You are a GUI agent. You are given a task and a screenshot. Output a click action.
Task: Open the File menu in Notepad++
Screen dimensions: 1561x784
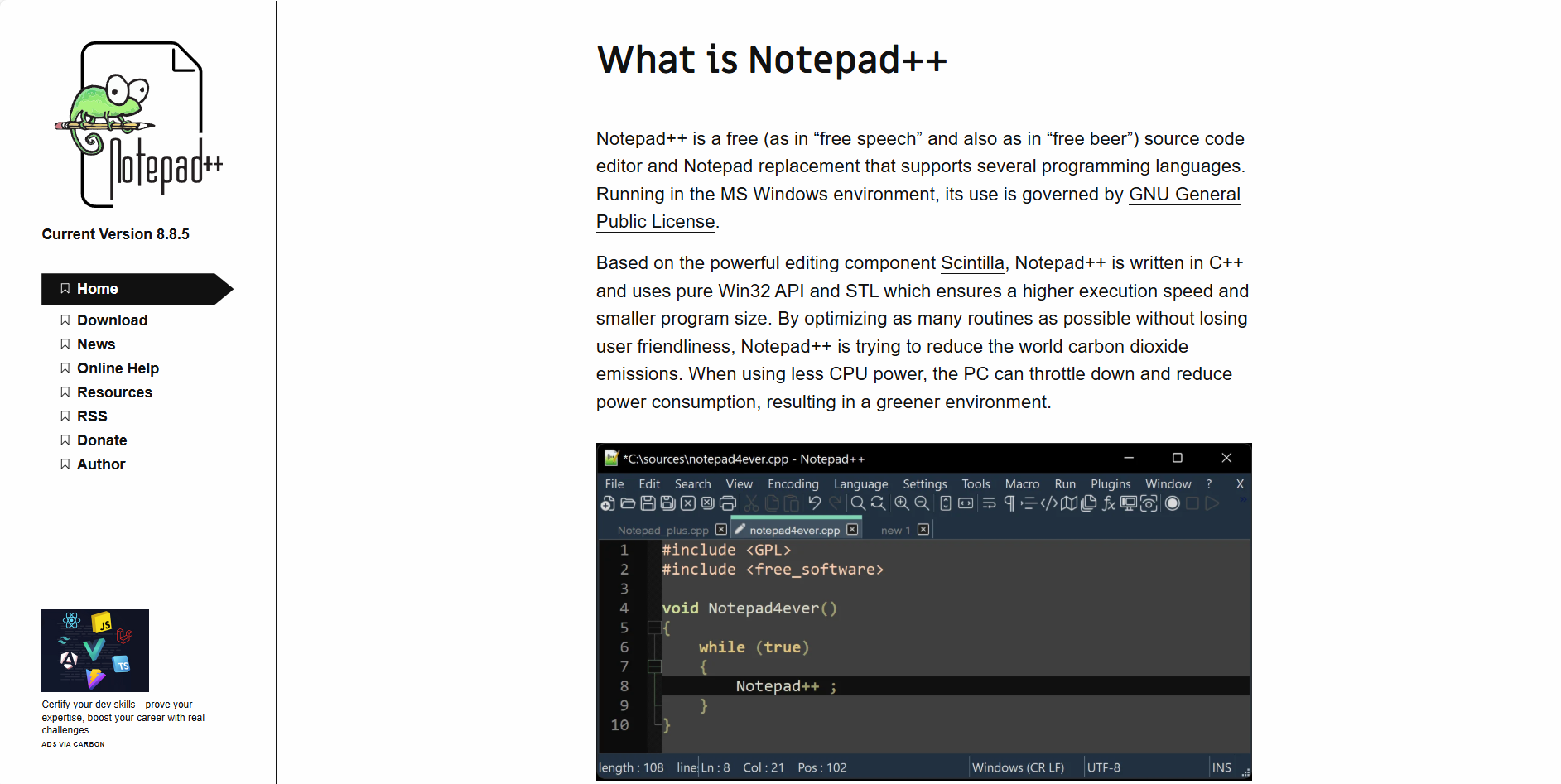[614, 484]
